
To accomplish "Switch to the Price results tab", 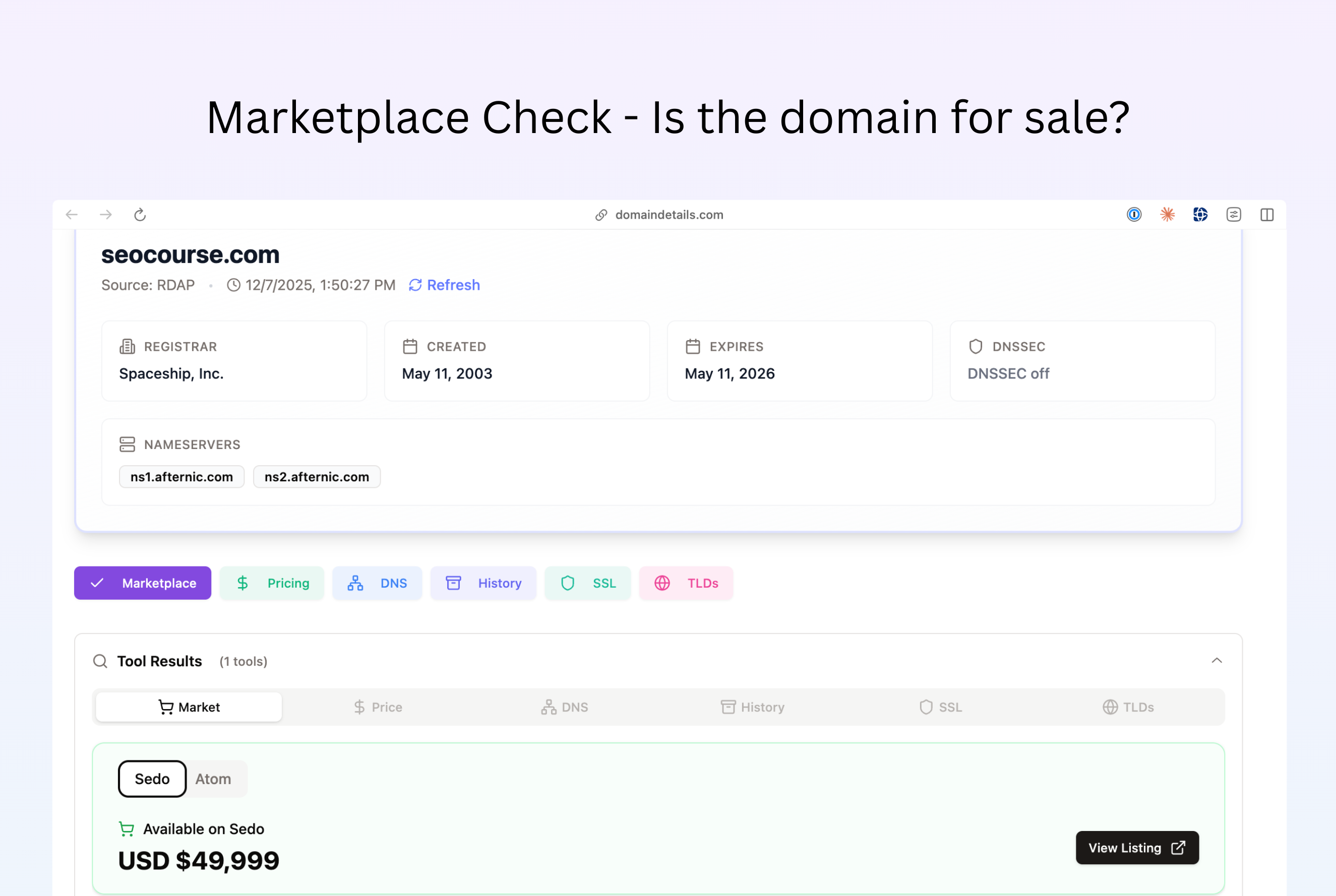I will pyautogui.click(x=377, y=707).
